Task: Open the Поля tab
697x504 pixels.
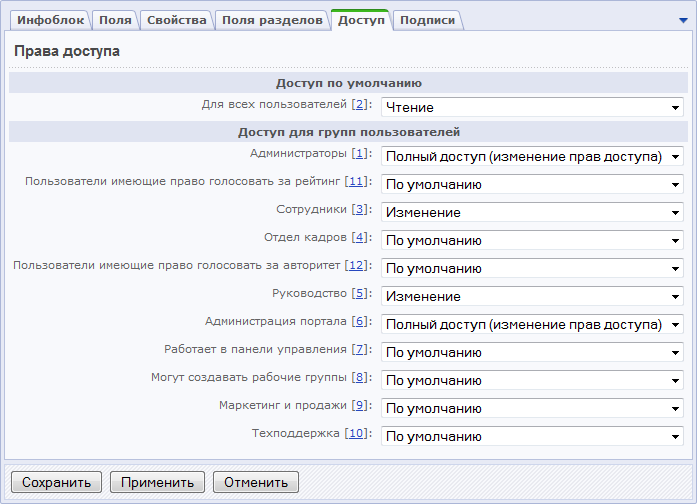Action: point(115,20)
